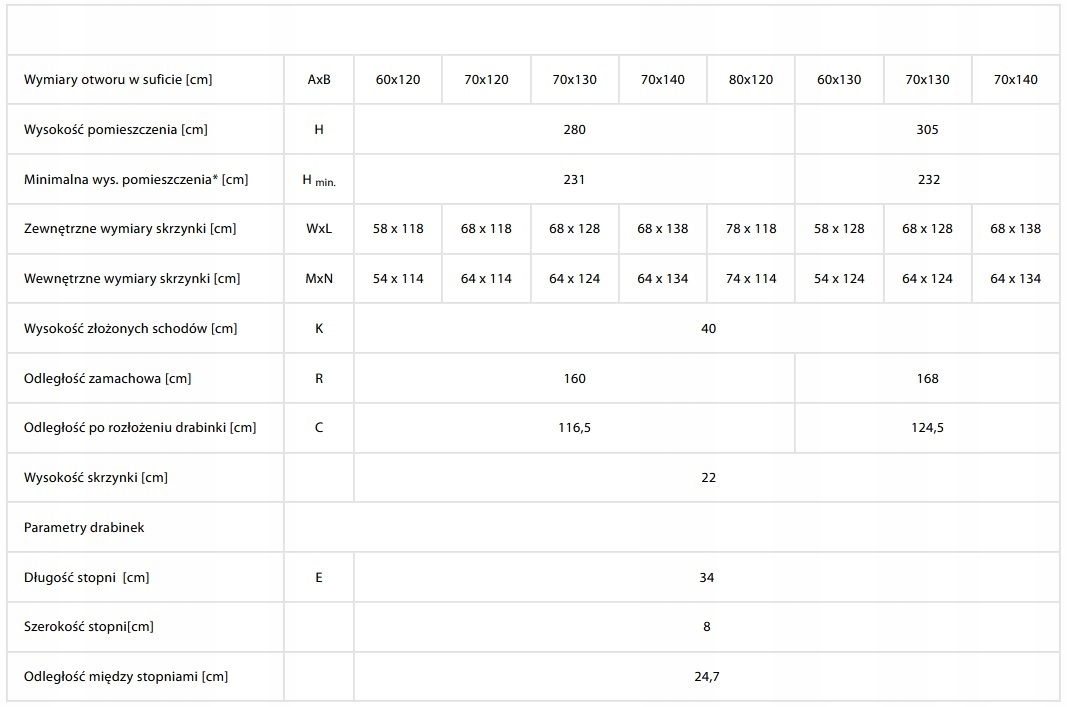The height and width of the screenshot is (707, 1069).
Task: Click the "54 x 124" inner box dimension
Action: click(x=838, y=279)
